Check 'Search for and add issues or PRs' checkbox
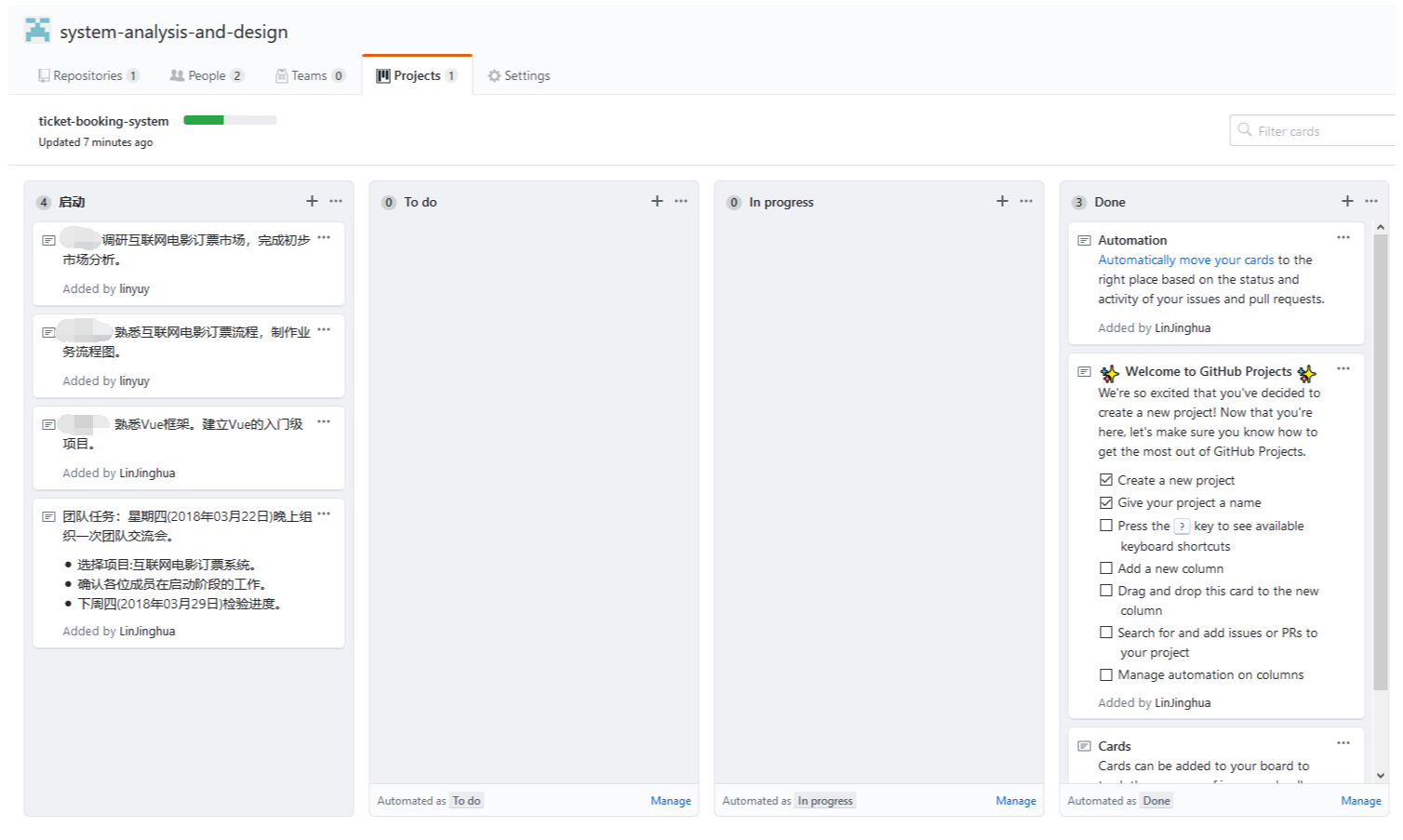The width and height of the screenshot is (1403, 840). click(x=1106, y=633)
